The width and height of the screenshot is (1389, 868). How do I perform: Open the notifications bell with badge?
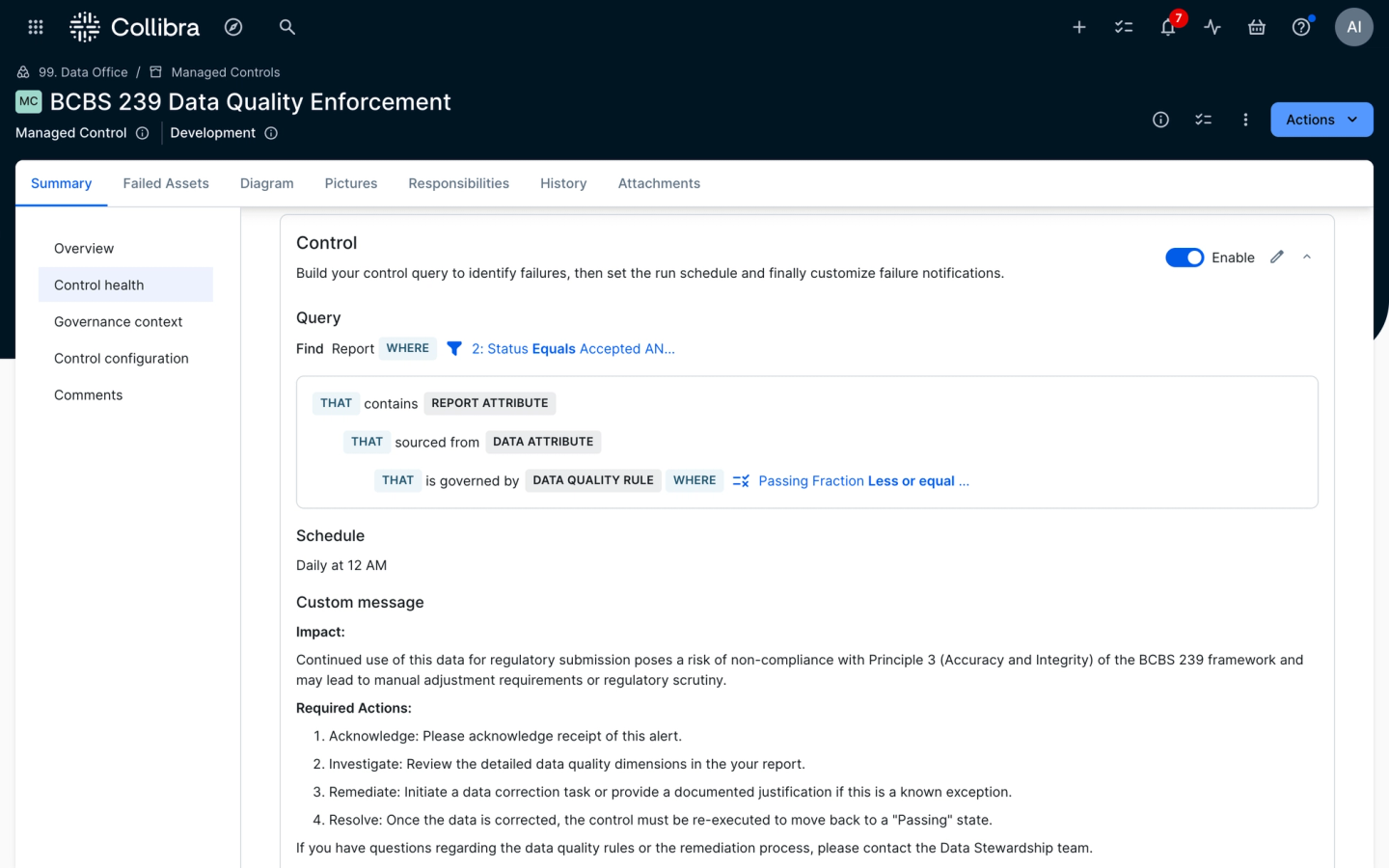pyautogui.click(x=1167, y=27)
